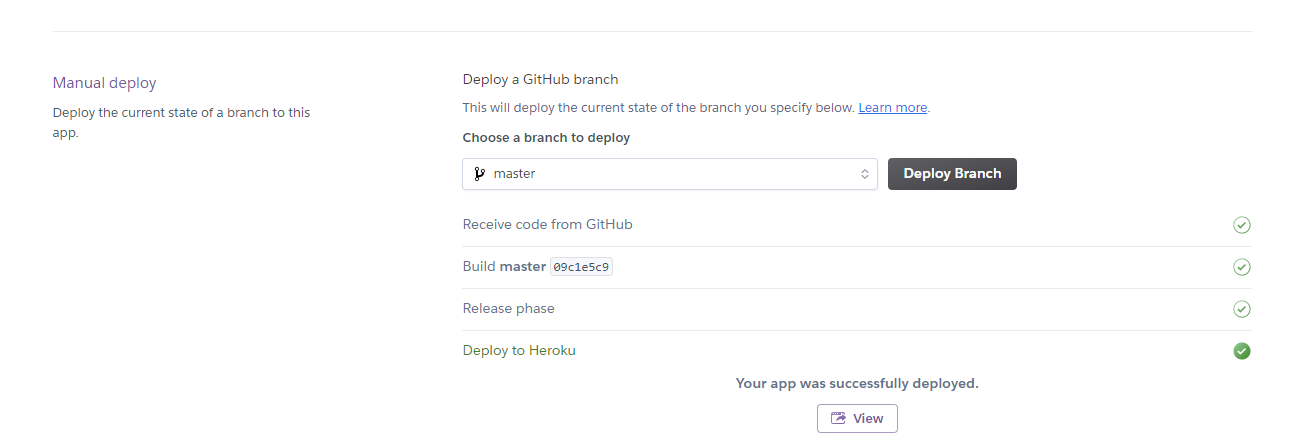Open the Learn more link
Image resolution: width=1315 pixels, height=442 pixels.
tap(893, 107)
